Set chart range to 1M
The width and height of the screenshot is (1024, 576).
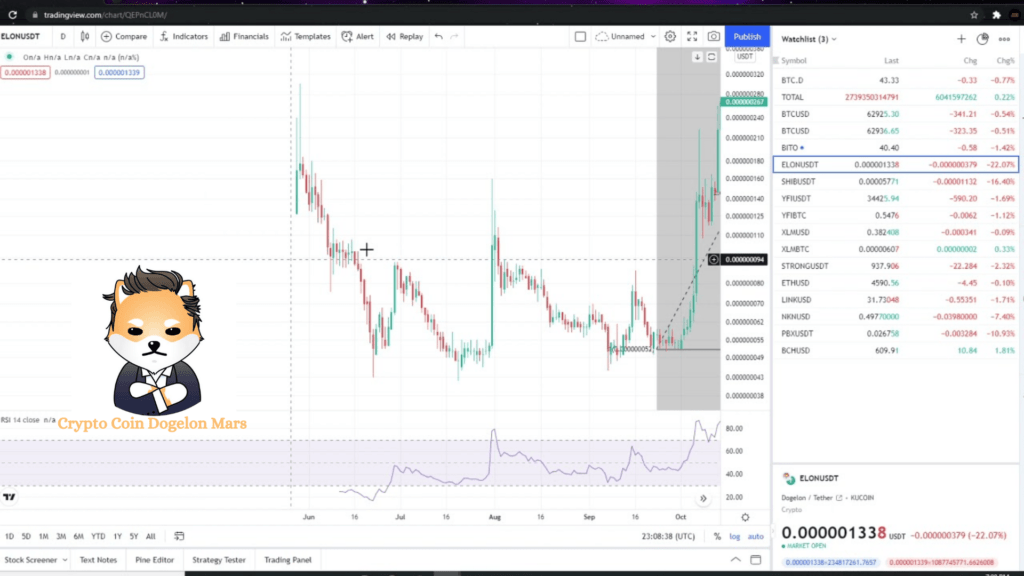tap(43, 536)
